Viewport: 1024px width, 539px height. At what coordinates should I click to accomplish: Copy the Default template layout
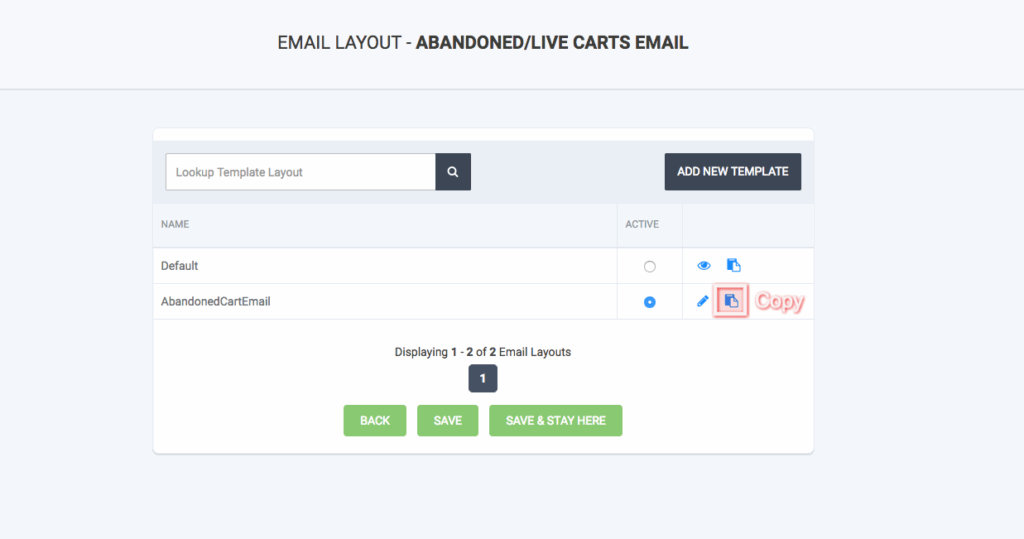(x=733, y=266)
